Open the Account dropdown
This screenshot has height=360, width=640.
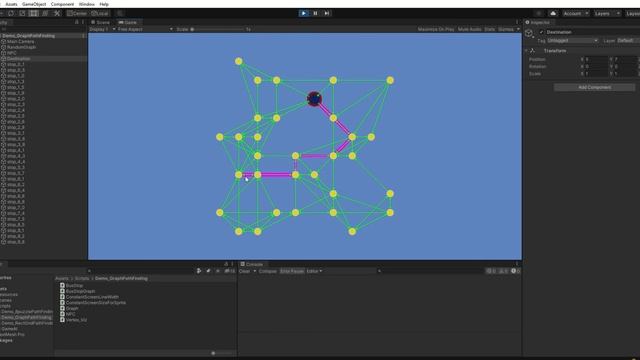coord(576,13)
